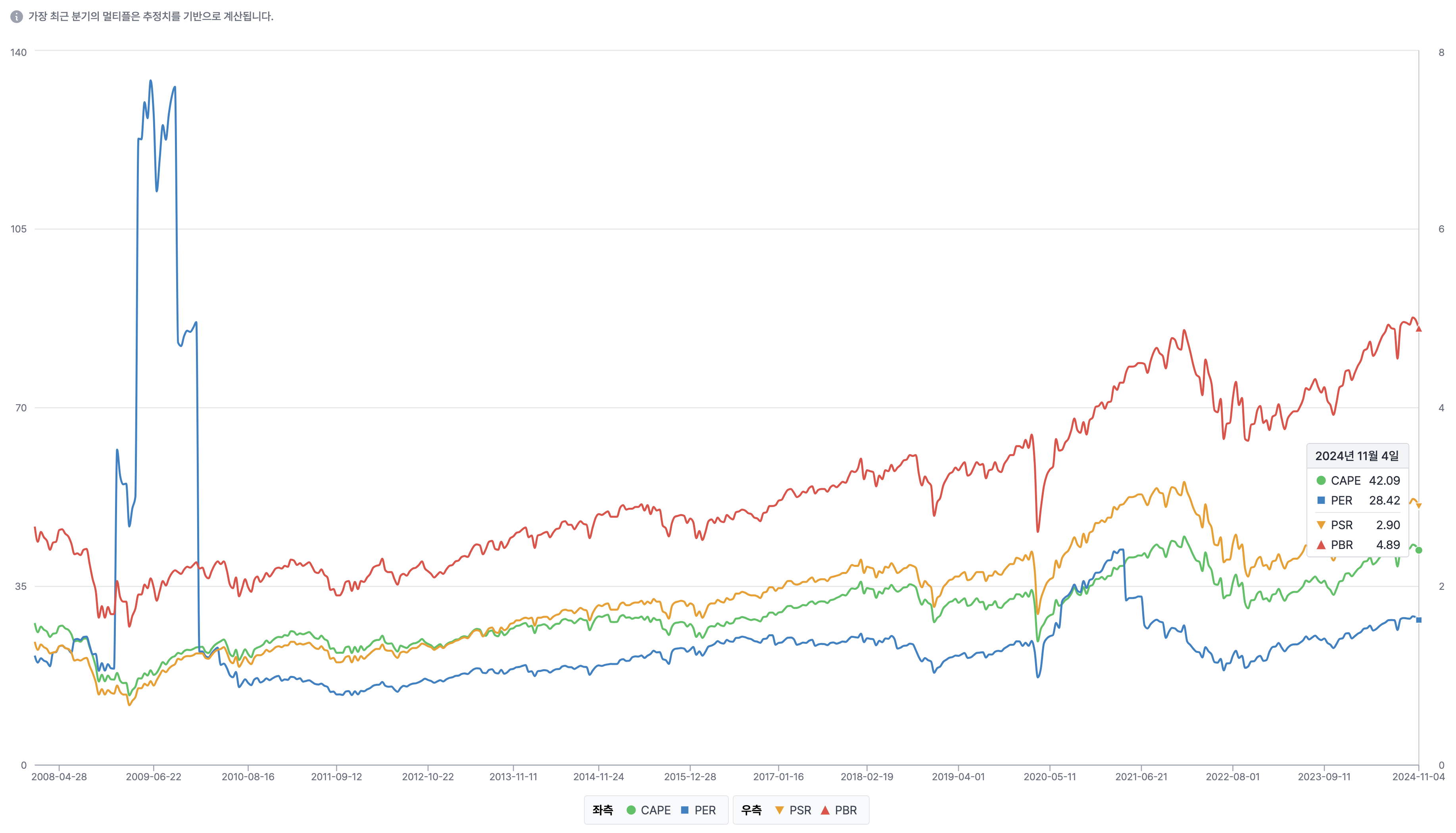Click red PBR triangle marker at line end
This screenshot has height=833, width=1456.
(x=1418, y=329)
